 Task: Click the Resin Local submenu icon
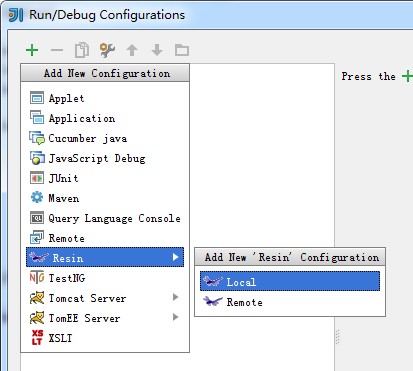click(x=213, y=281)
